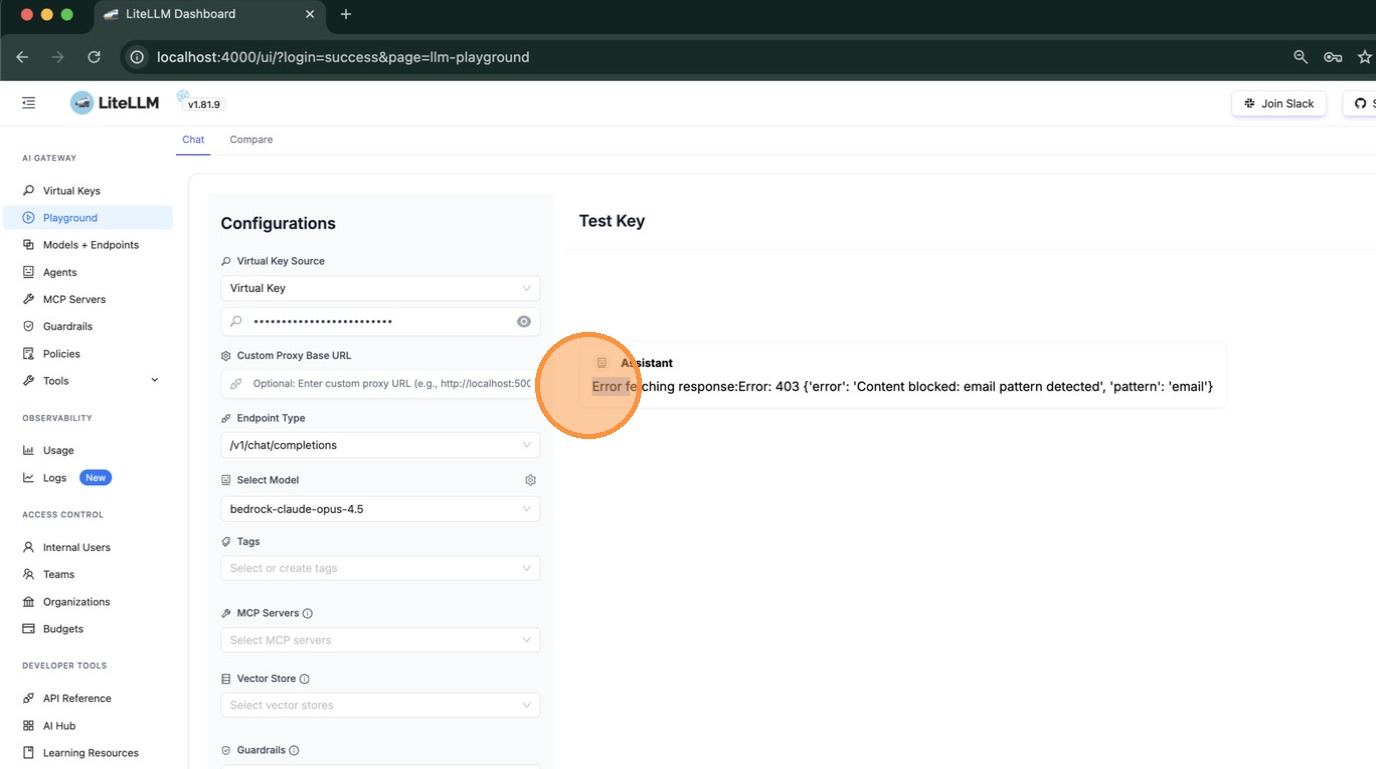The width and height of the screenshot is (1376, 769).
Task: Open the Select vector stores dropdown
Action: tap(380, 705)
